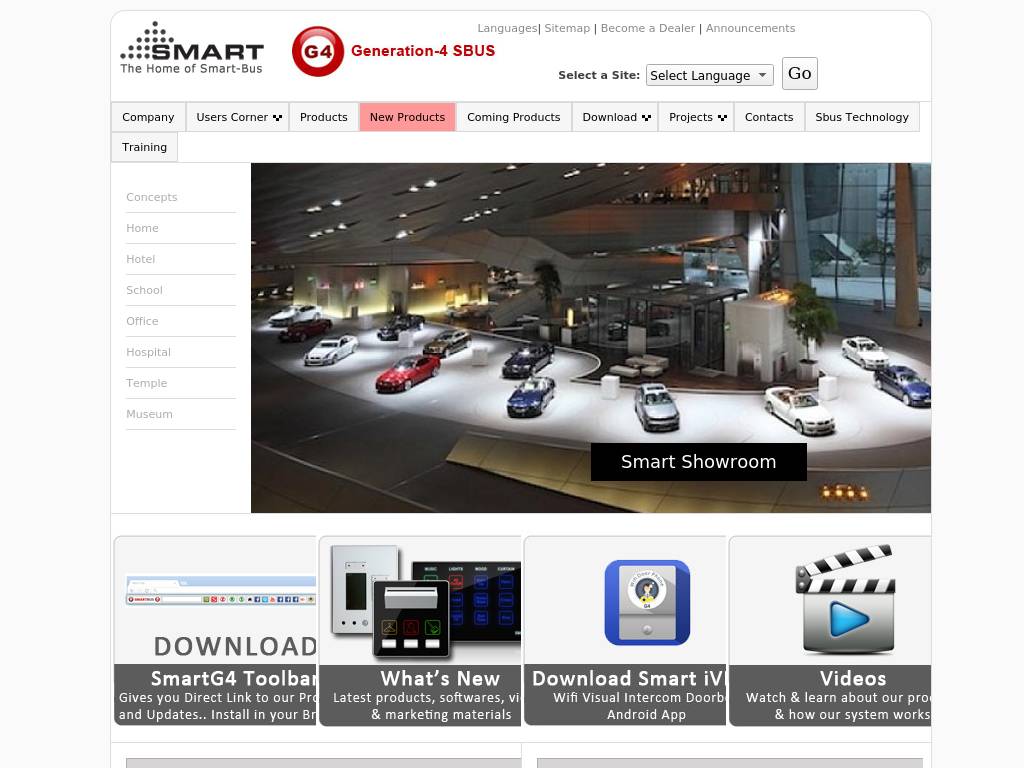1024x768 pixels.
Task: Select Hotel in the sidebar concepts list
Action: click(141, 259)
